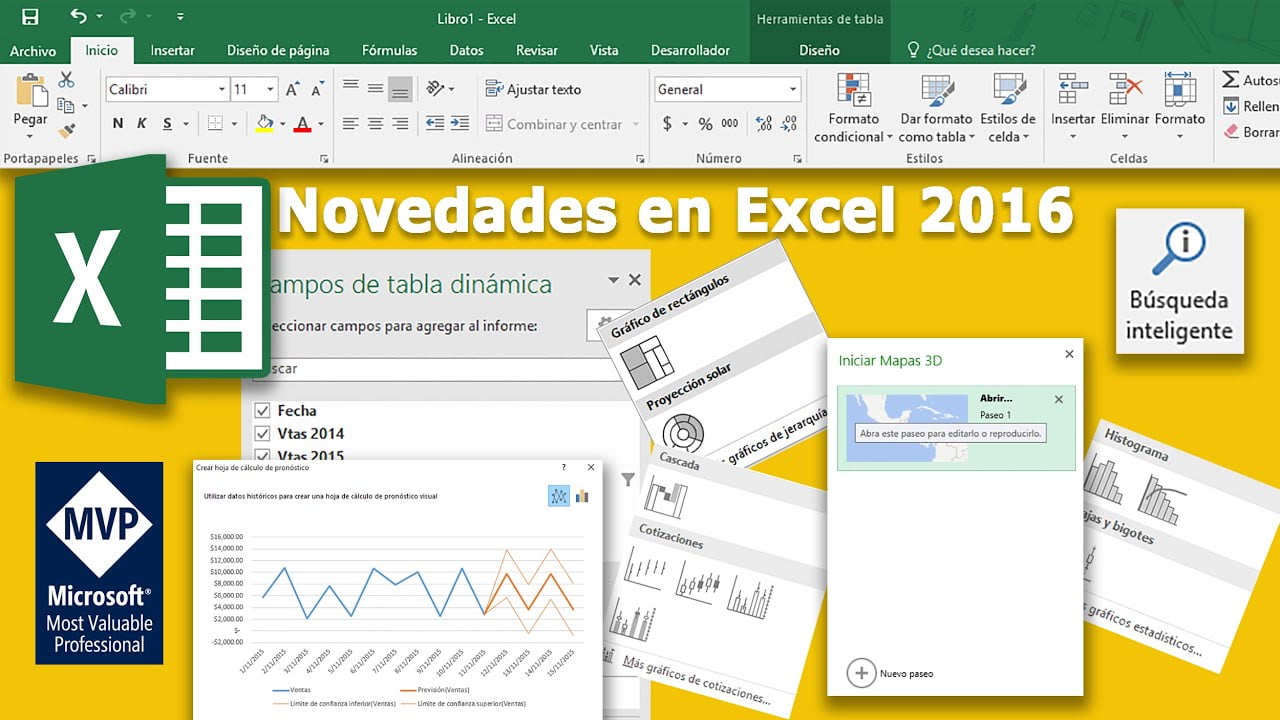Switch to the Desarrollador tab
This screenshot has width=1280, height=720.
click(x=690, y=50)
